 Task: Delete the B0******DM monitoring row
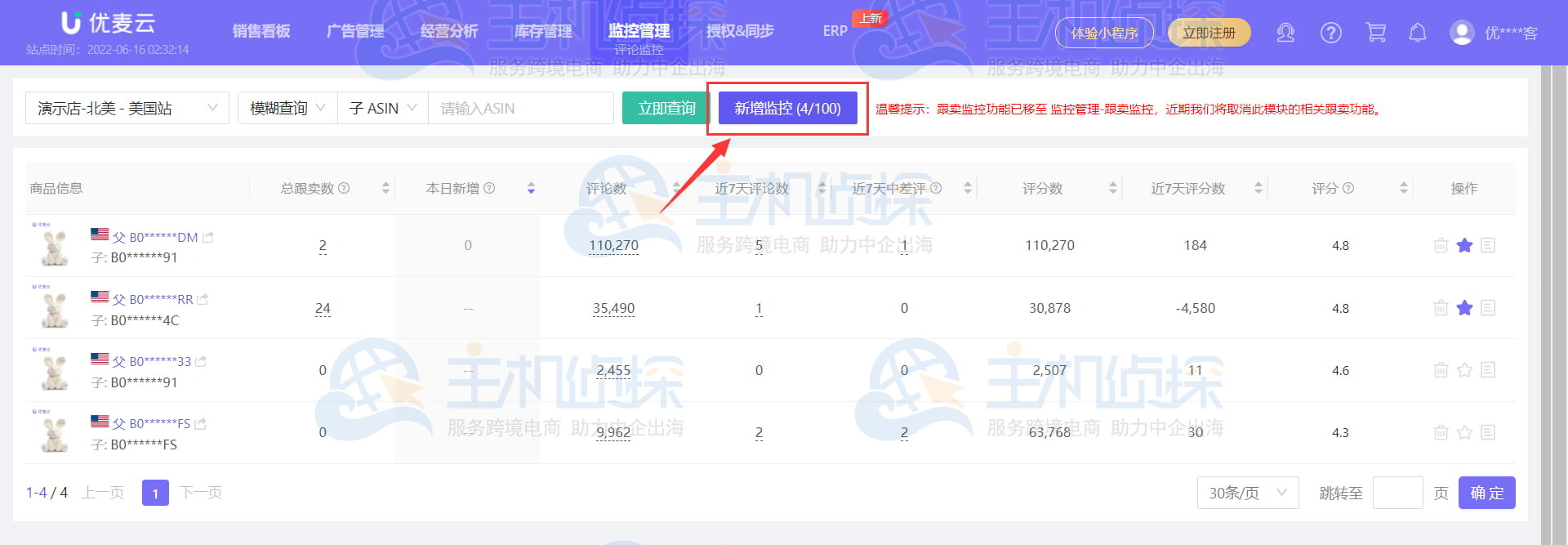[1441, 245]
